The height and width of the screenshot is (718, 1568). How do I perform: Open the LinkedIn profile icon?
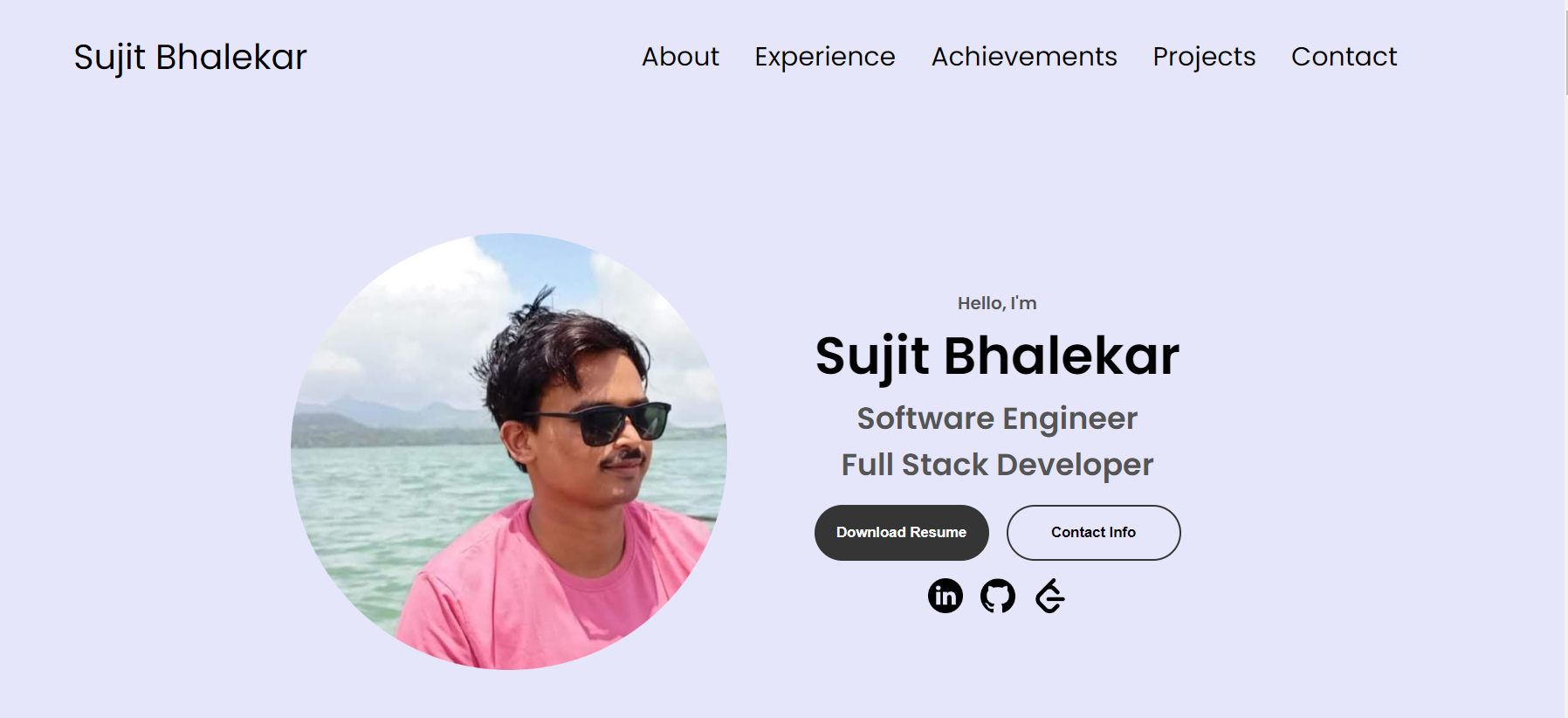pos(945,596)
